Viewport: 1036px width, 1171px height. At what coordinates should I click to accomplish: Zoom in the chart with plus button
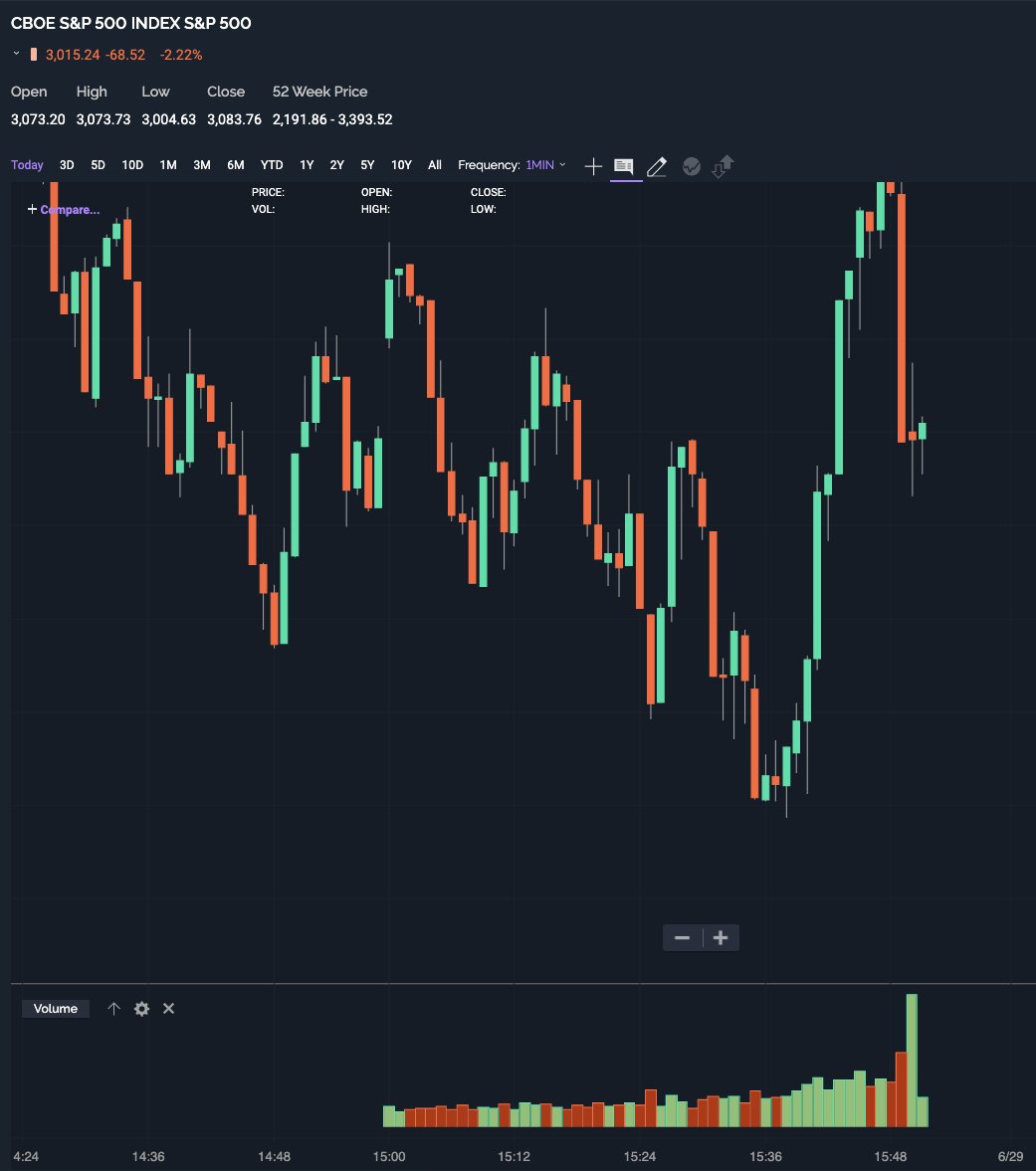point(721,938)
